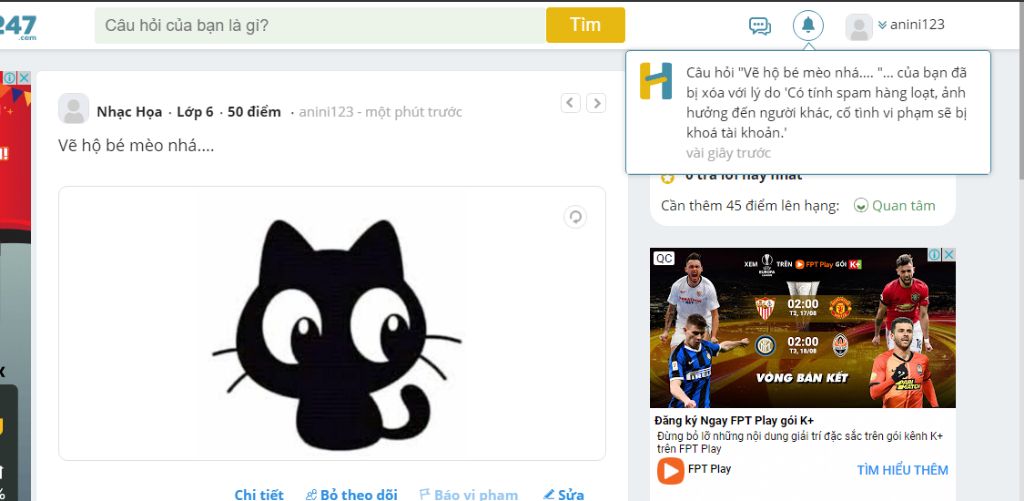The width and height of the screenshot is (1024, 501).
Task: Click Sửa to edit the question
Action: [x=564, y=494]
